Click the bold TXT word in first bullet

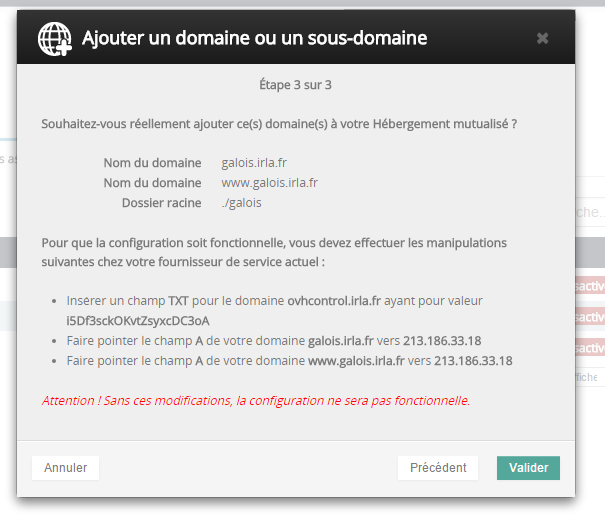pyautogui.click(x=178, y=300)
